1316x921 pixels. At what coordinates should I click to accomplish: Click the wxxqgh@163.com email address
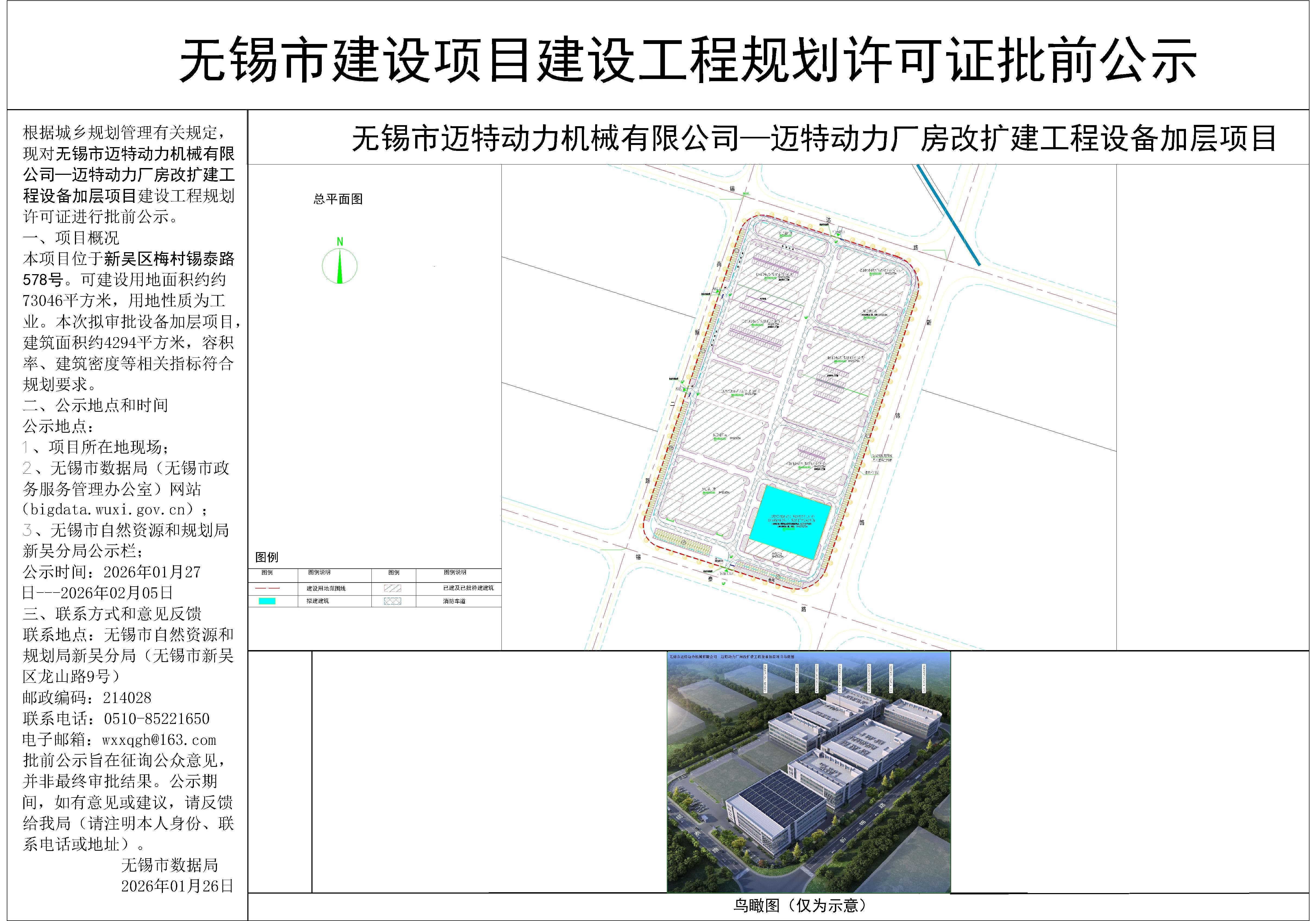pos(159,740)
